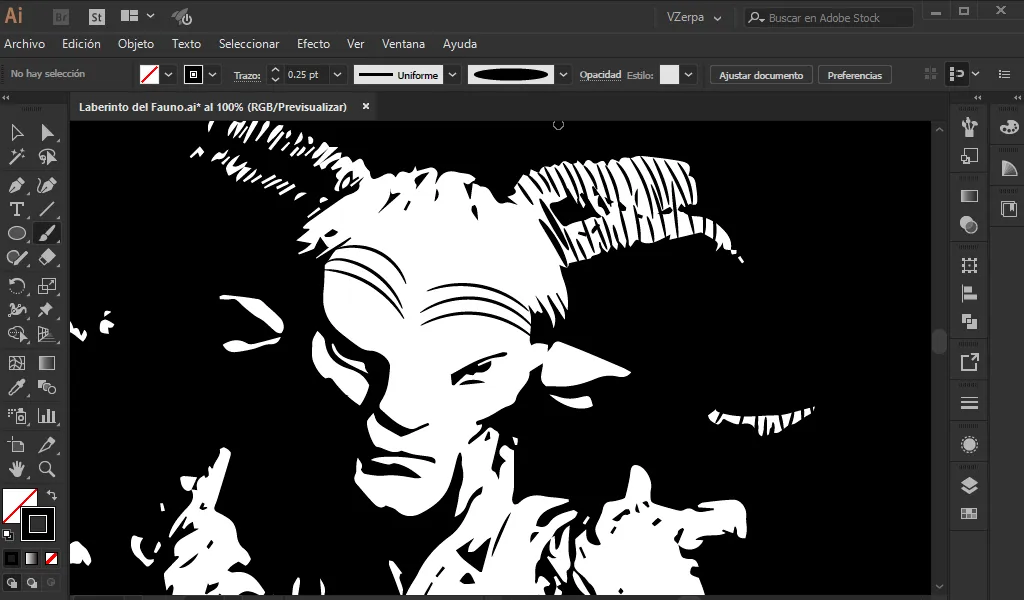Open the Ventana menu
1024x600 pixels.
[x=404, y=44]
